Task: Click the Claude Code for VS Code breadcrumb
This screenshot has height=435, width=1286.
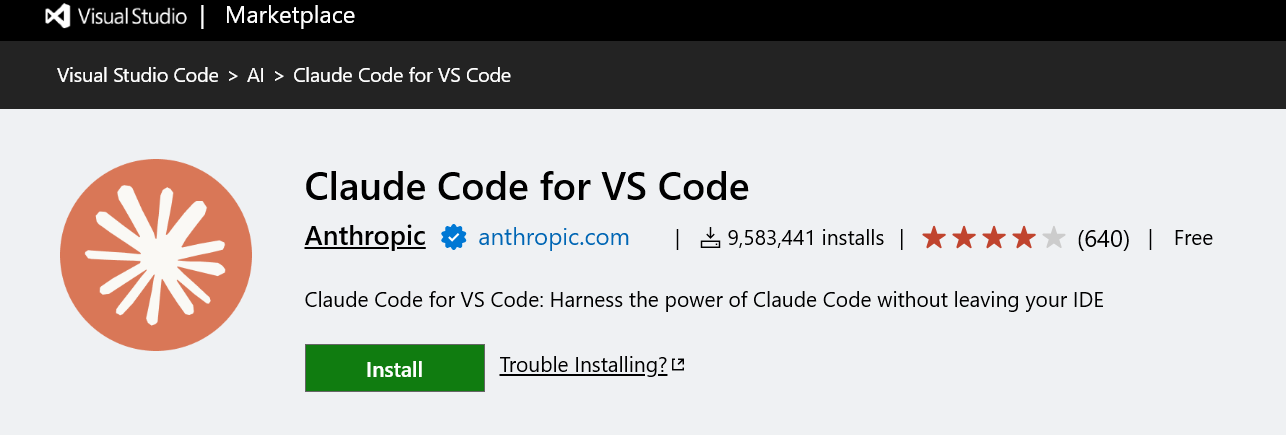Action: 402,75
